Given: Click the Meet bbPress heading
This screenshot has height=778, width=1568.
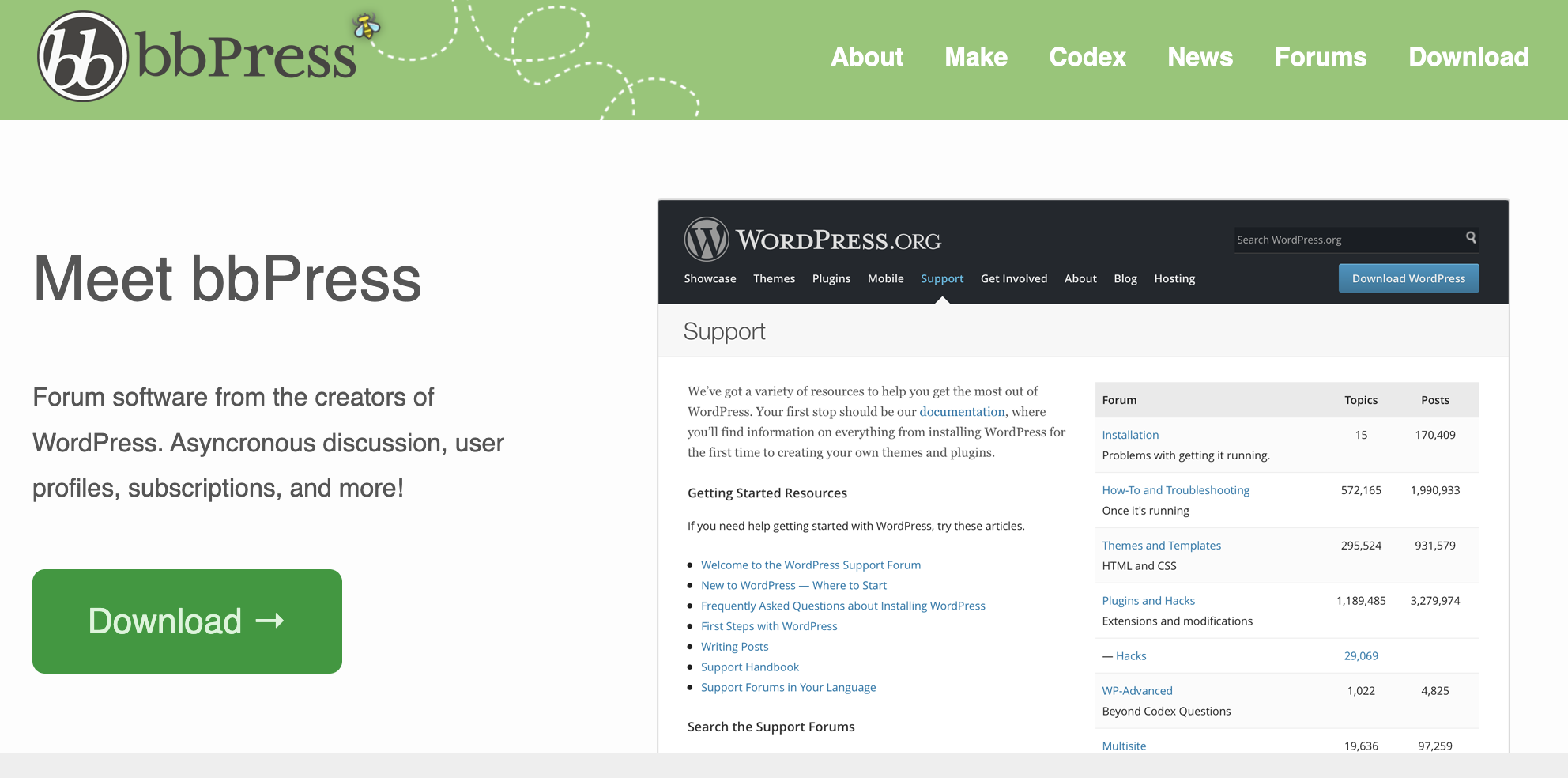Looking at the screenshot, I should click(228, 278).
